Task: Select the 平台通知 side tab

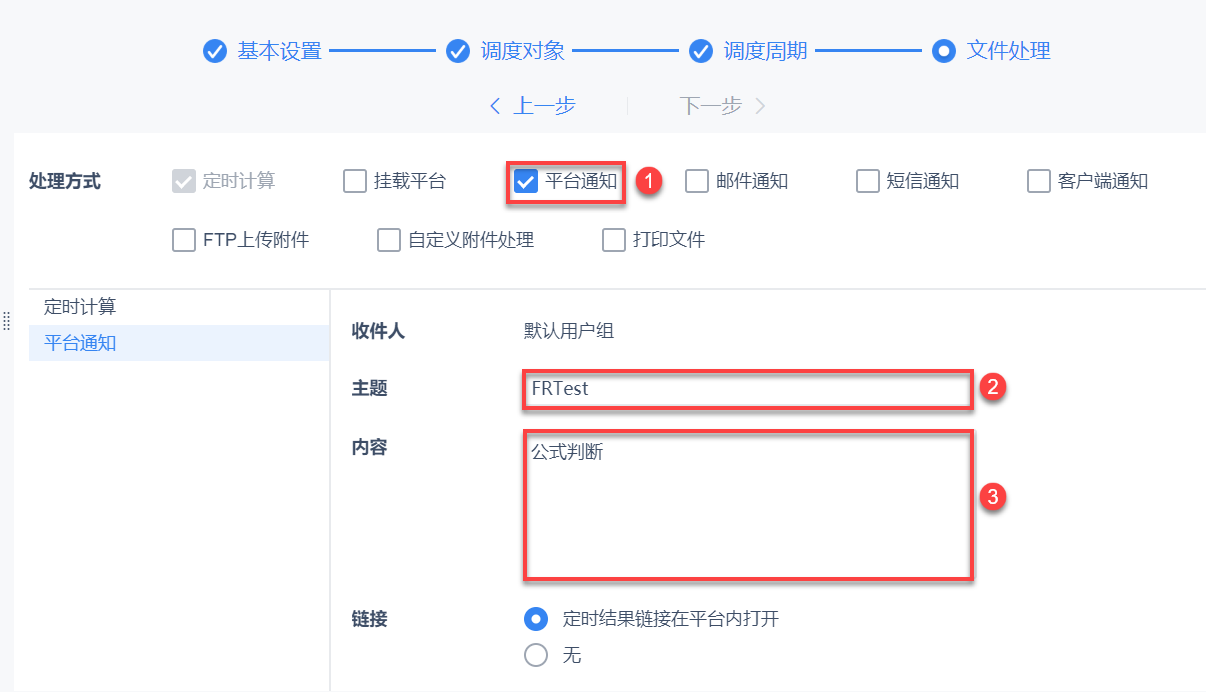Action: pos(80,343)
